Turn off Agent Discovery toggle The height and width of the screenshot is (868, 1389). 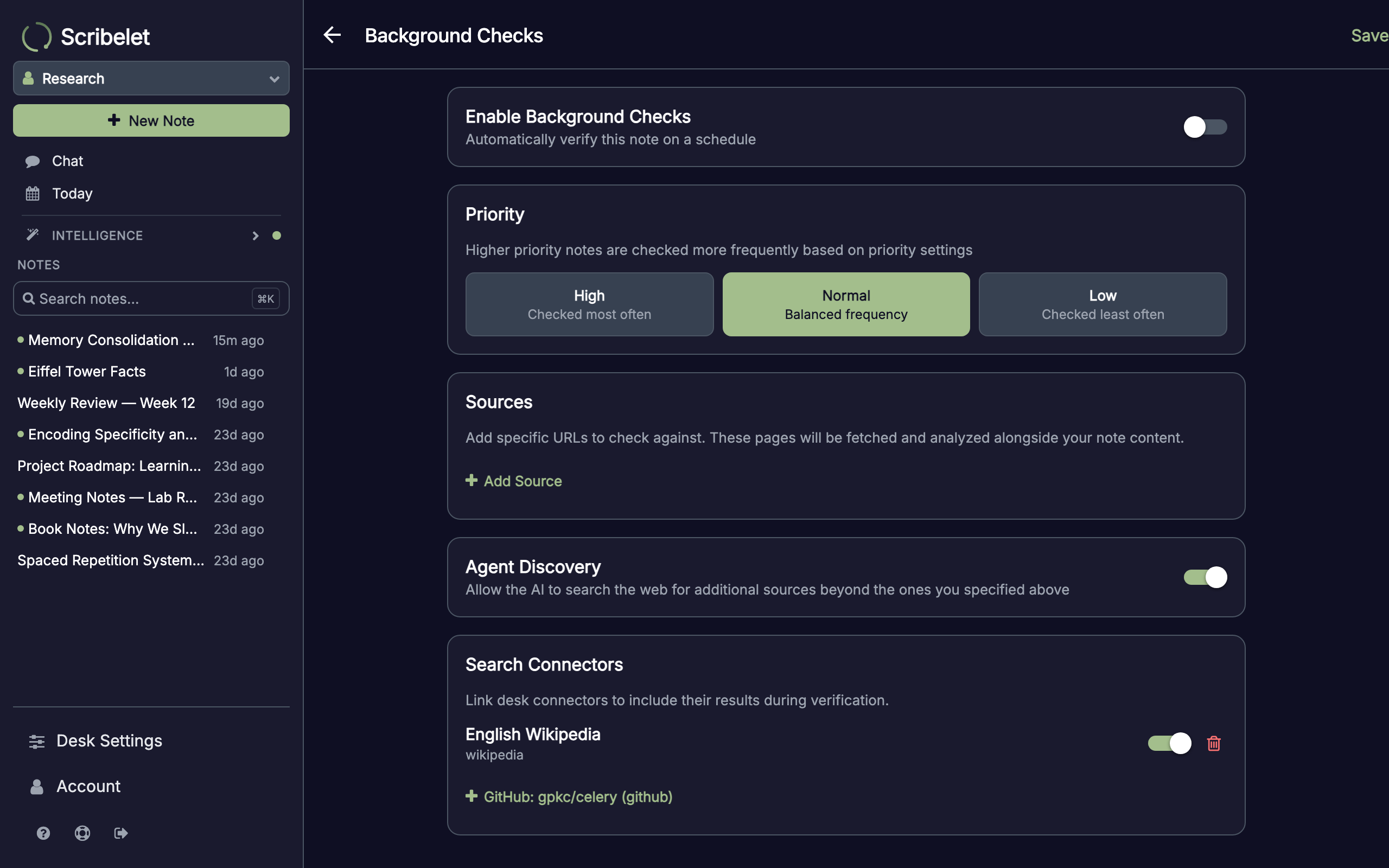1205,577
